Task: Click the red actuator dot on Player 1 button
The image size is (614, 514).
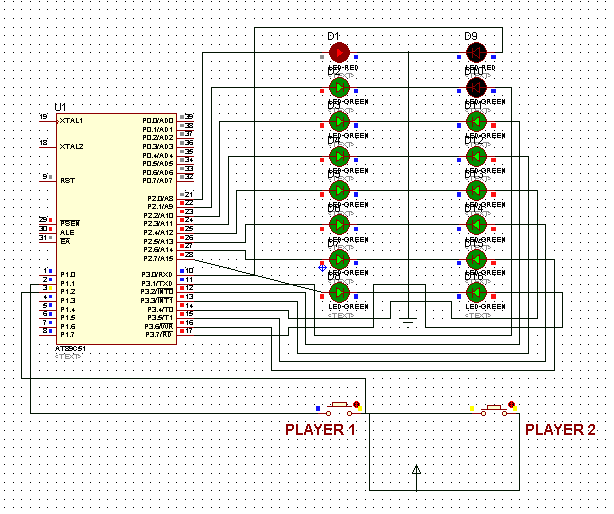Action: [x=359, y=405]
